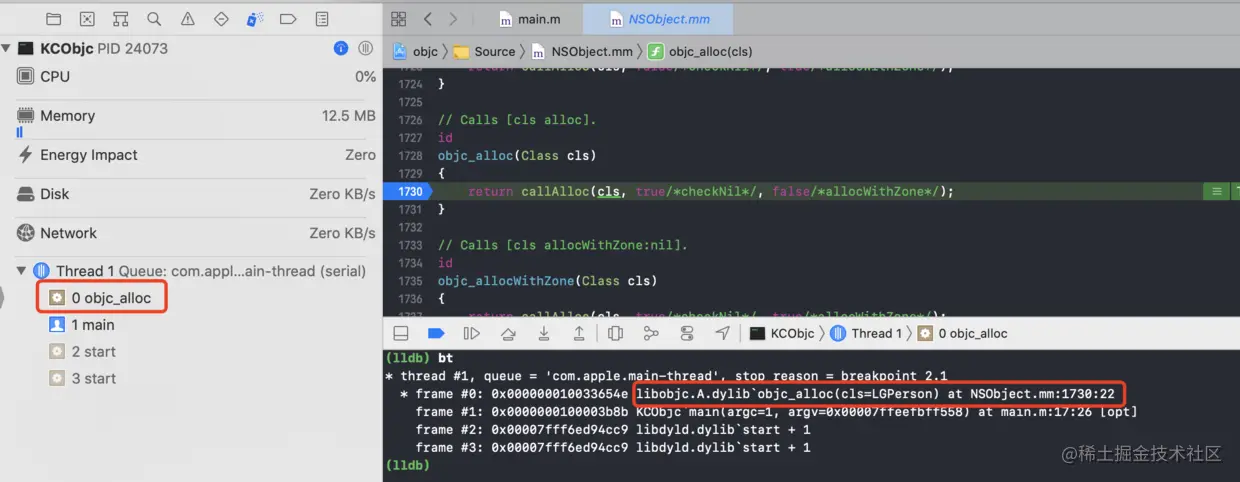
Task: Open the Report navigator list icon
Action: click(322, 19)
